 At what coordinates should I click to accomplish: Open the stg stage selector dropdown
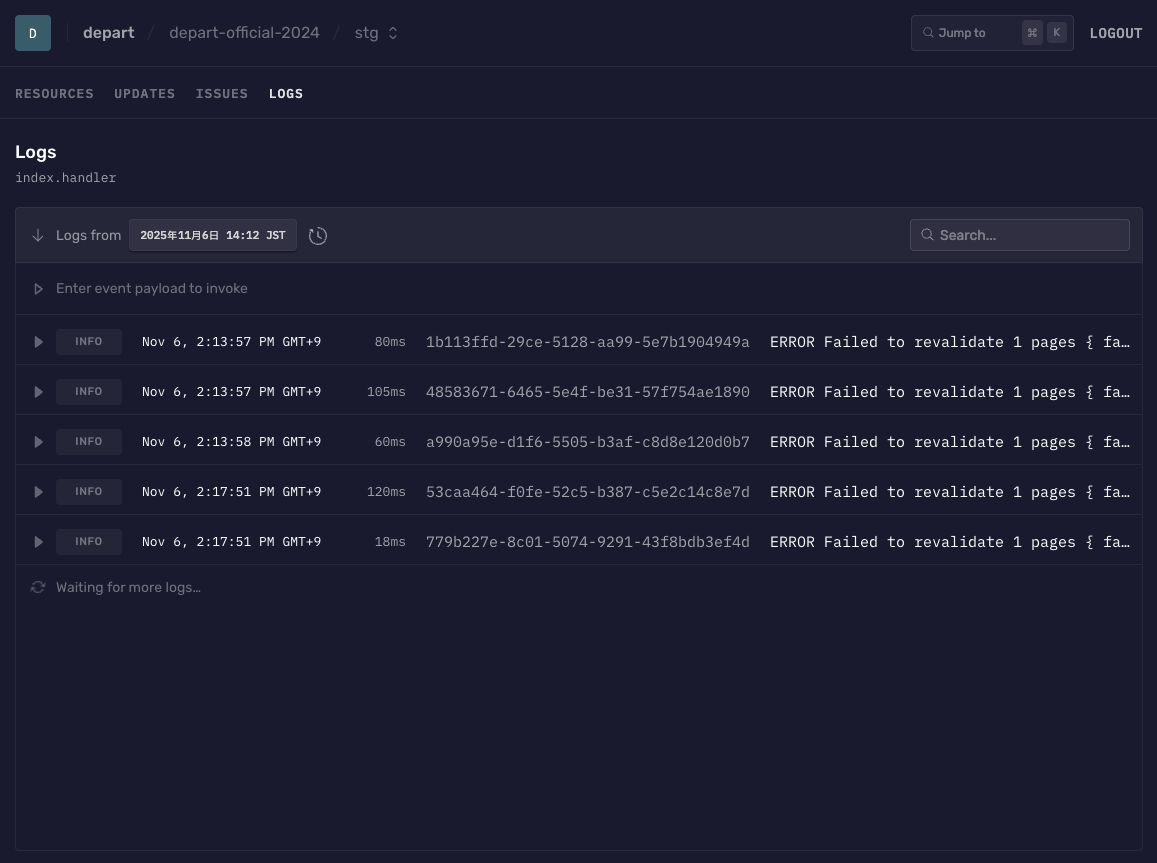pyautogui.click(x=376, y=33)
